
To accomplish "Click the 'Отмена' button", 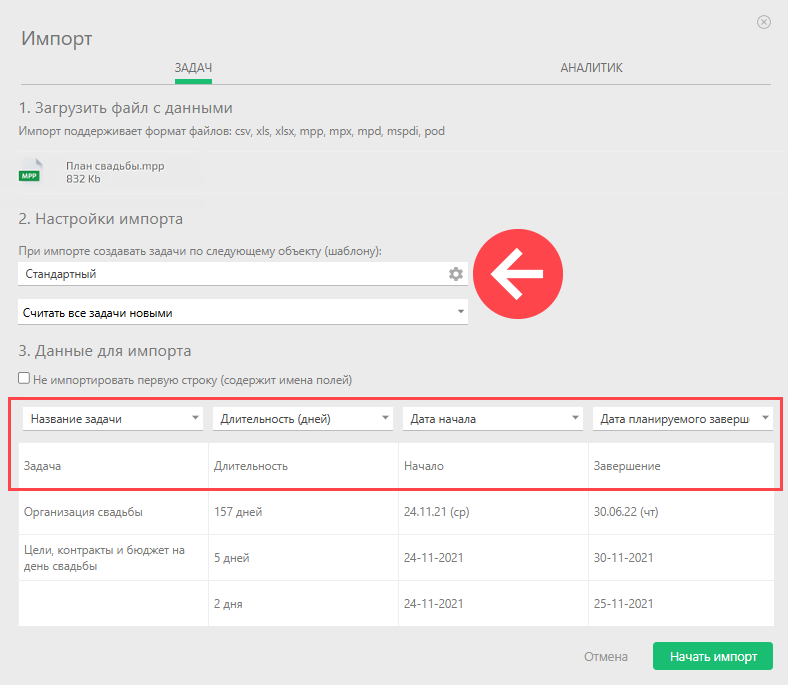I will click(x=606, y=657).
